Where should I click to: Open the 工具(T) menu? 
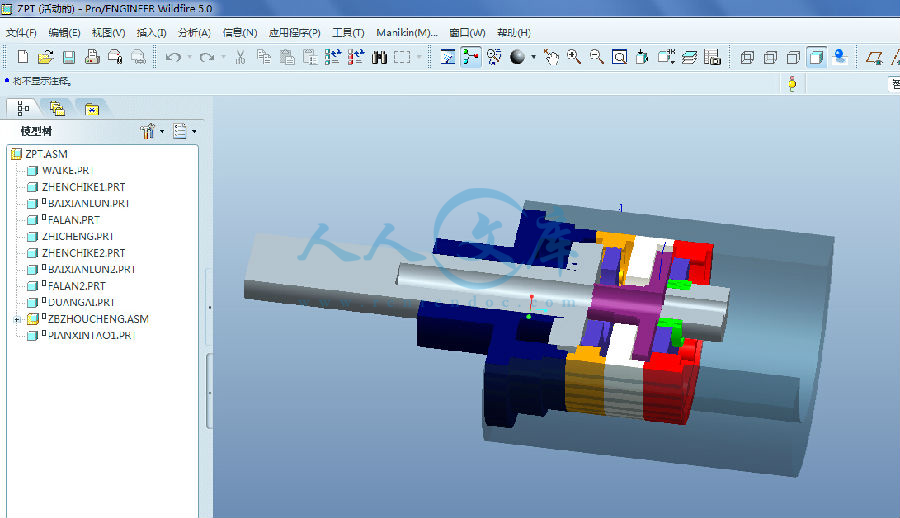[x=348, y=33]
